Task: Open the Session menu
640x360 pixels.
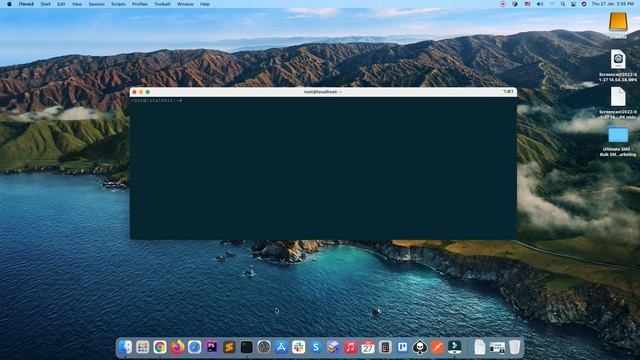Action: click(97, 4)
